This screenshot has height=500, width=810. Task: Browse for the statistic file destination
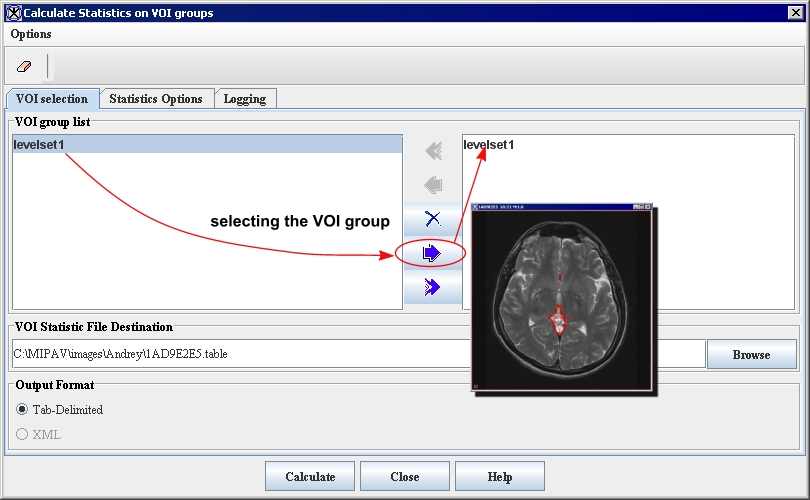(x=751, y=355)
